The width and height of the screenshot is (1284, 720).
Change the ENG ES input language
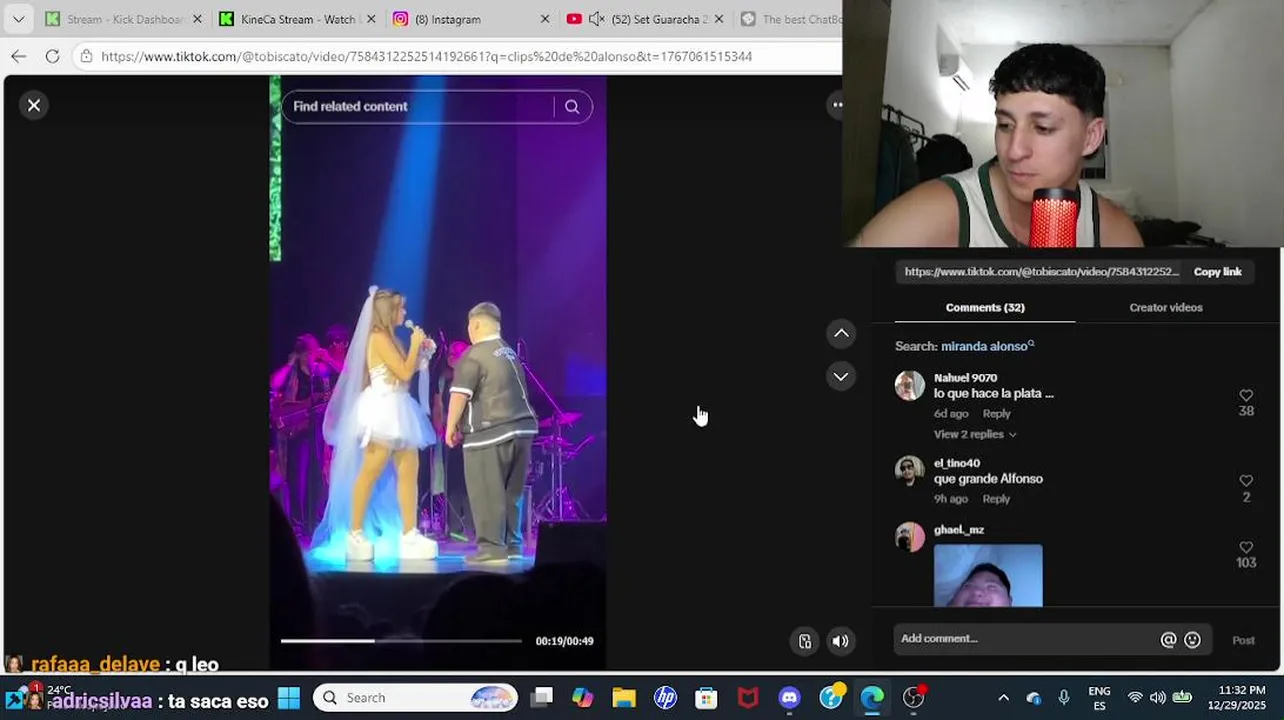click(1099, 698)
